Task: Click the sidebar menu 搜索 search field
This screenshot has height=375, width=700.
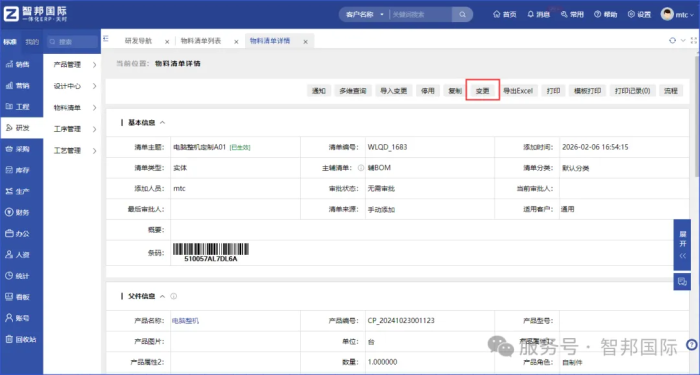Action: click(x=73, y=42)
